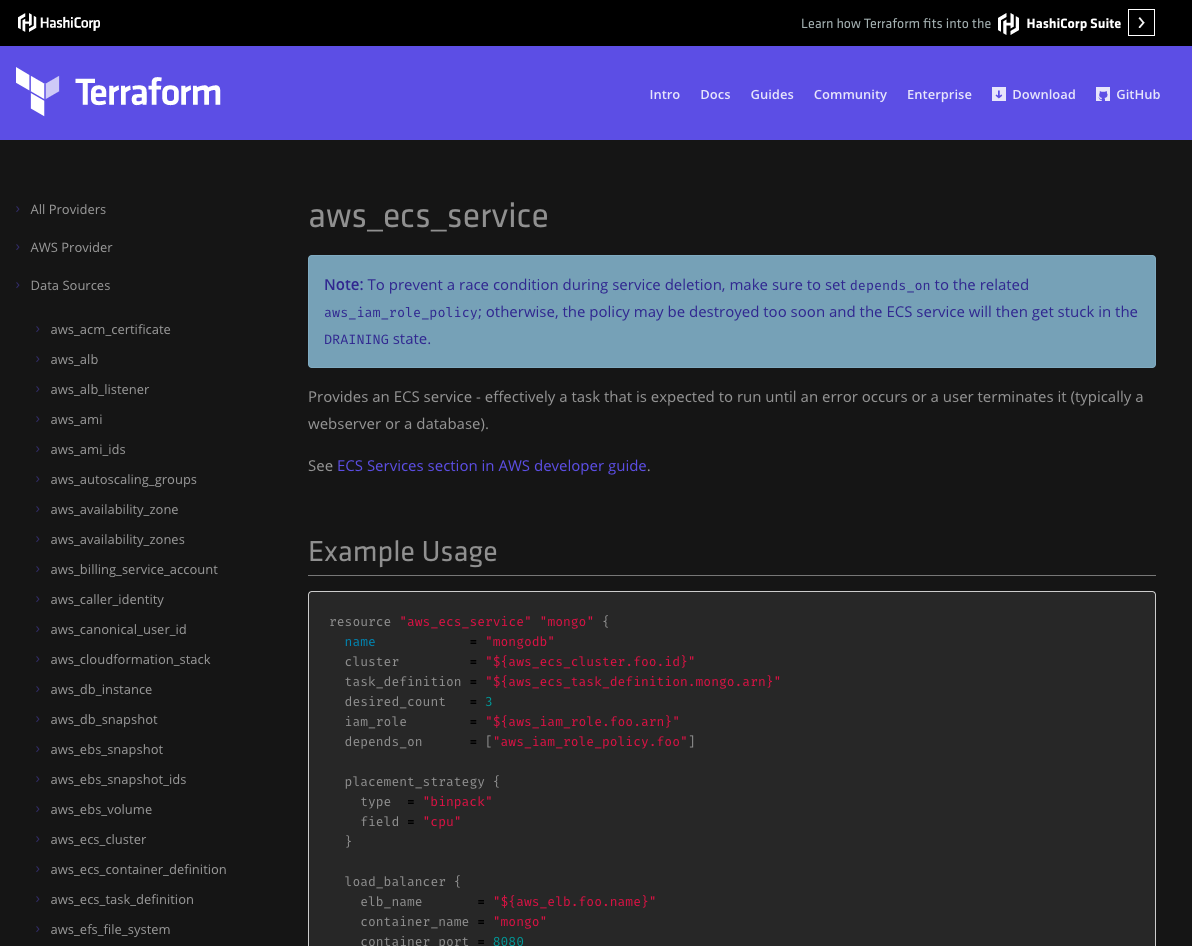1192x946 pixels.
Task: Open aws_availability_zones sidebar entry
Action: coord(117,539)
